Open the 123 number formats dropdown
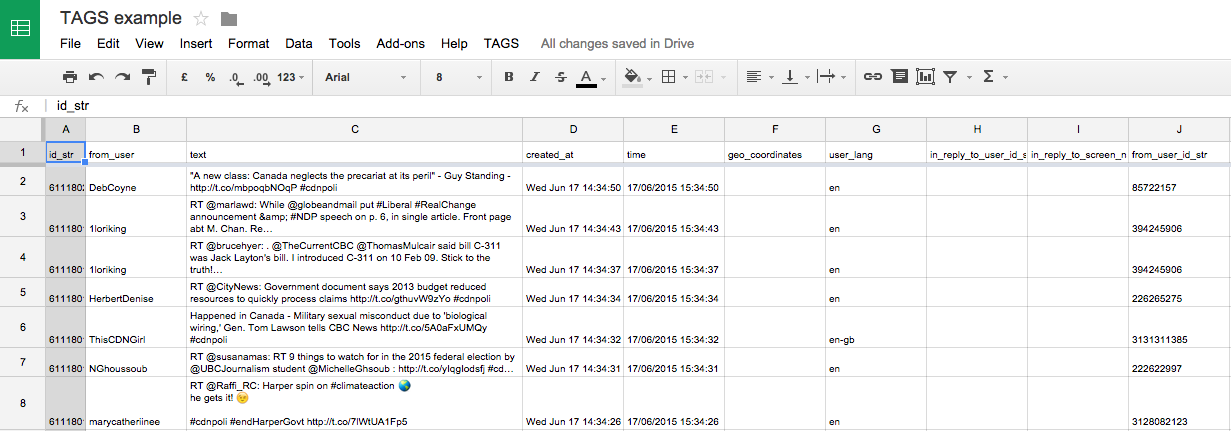The height and width of the screenshot is (431, 1231). coord(291,76)
